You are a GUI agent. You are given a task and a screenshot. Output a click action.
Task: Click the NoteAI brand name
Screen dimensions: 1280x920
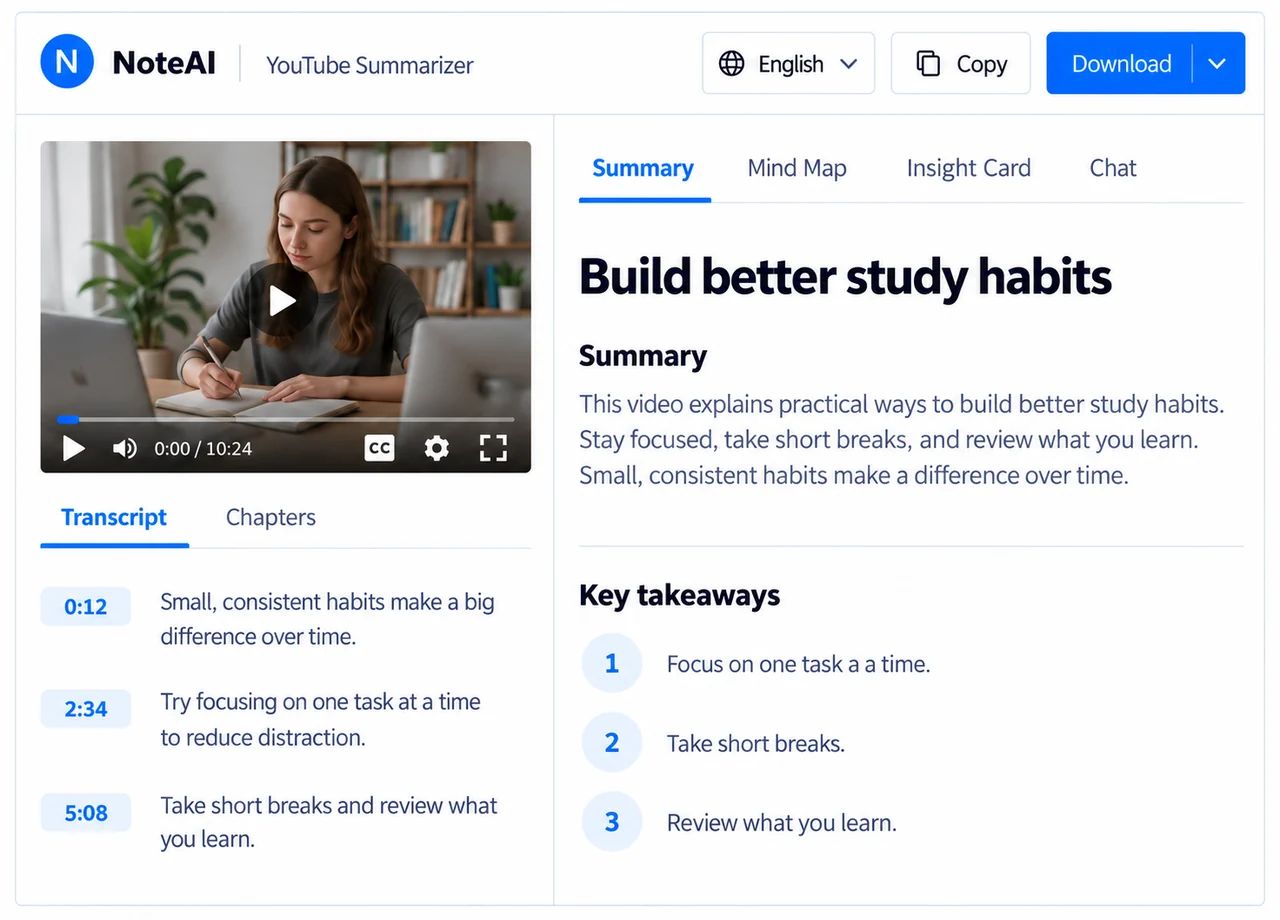(x=164, y=63)
